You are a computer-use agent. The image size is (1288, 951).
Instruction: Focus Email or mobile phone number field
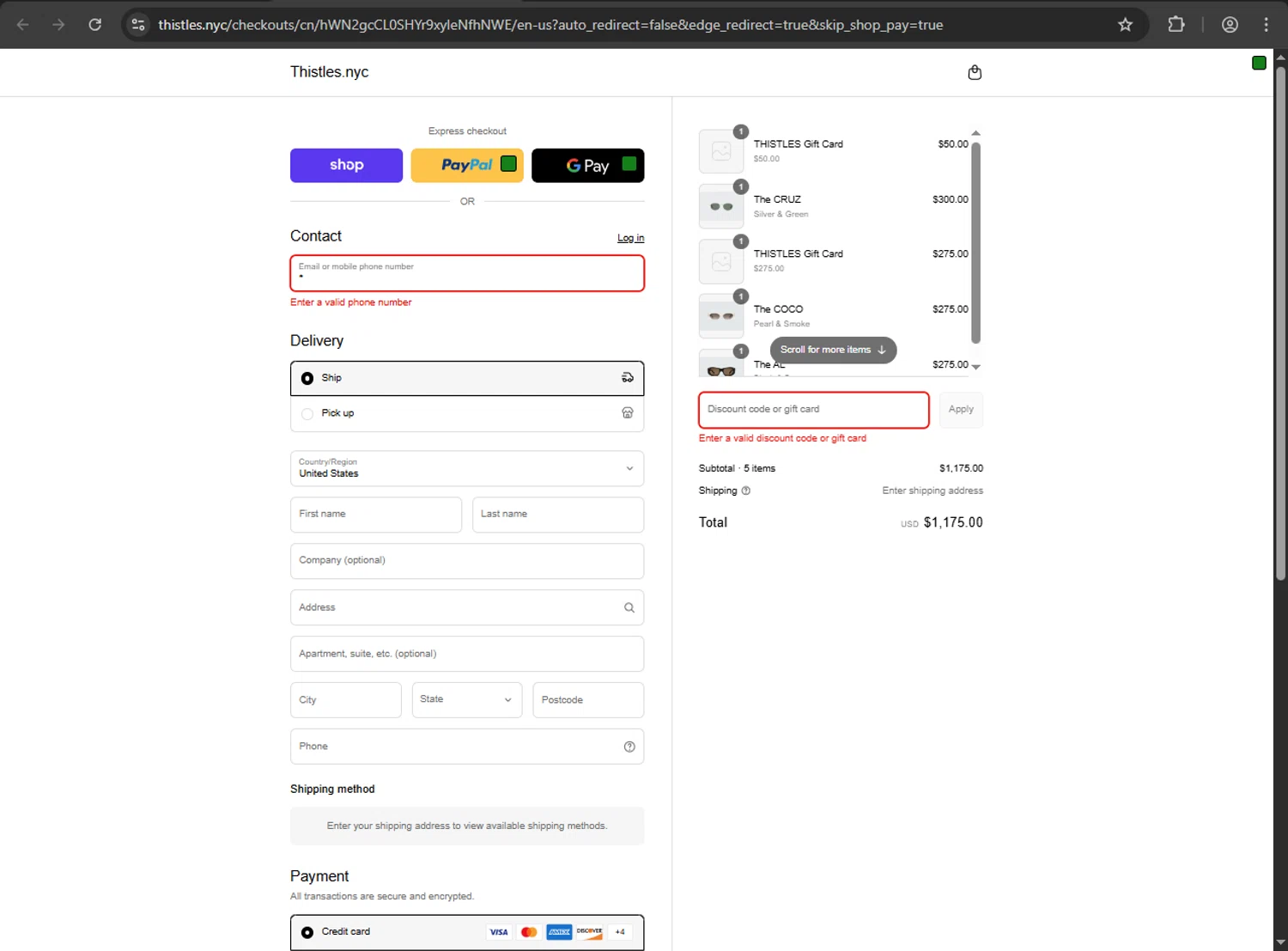pyautogui.click(x=467, y=273)
